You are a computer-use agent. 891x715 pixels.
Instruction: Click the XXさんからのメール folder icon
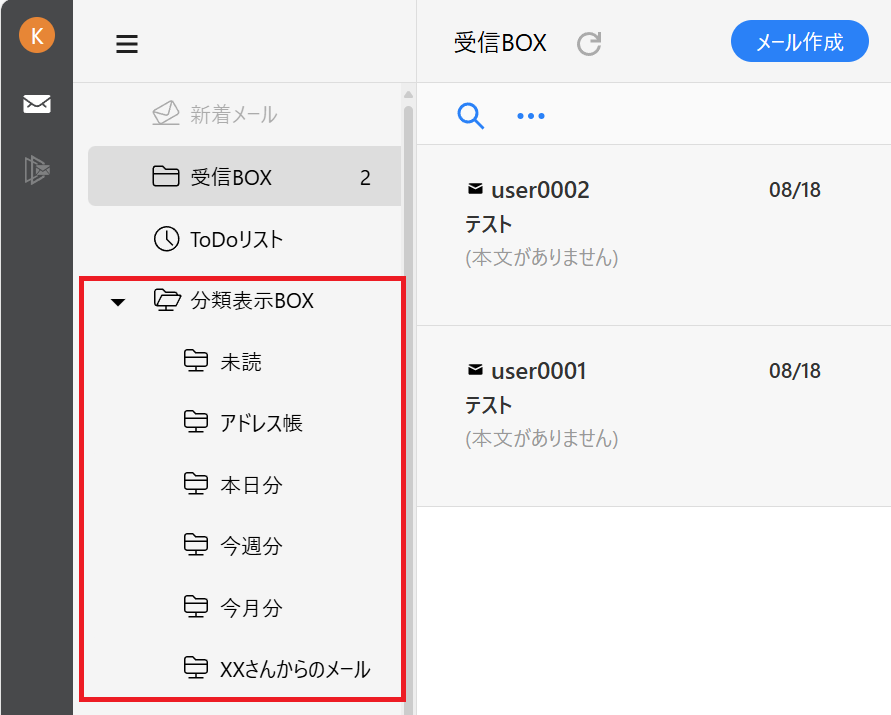pos(196,668)
